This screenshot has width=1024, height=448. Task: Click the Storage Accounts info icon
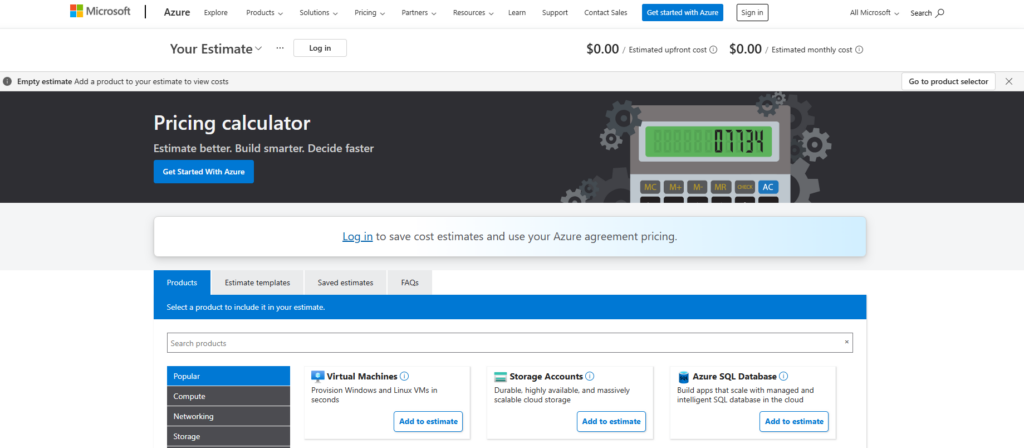[590, 376]
